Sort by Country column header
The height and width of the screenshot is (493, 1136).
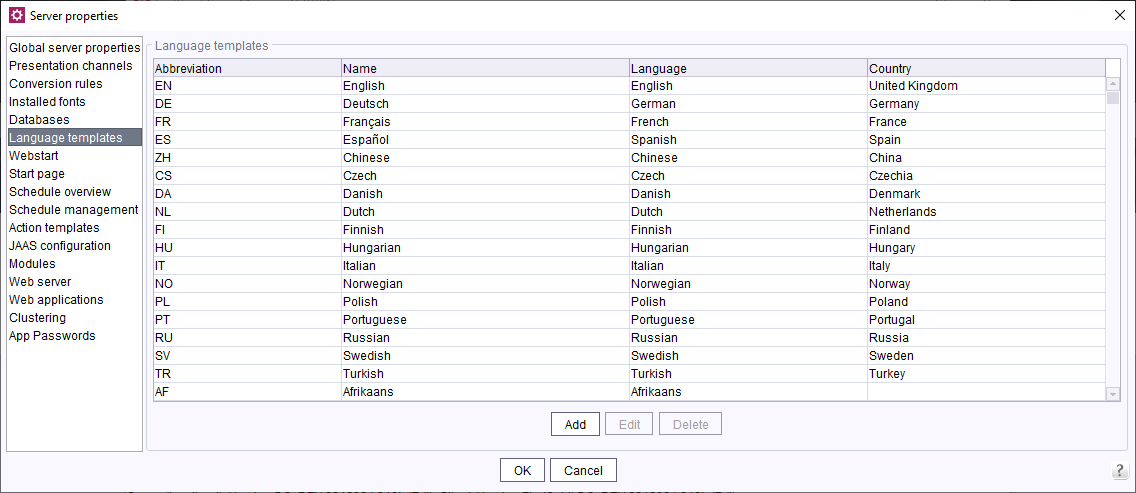[x=987, y=68]
